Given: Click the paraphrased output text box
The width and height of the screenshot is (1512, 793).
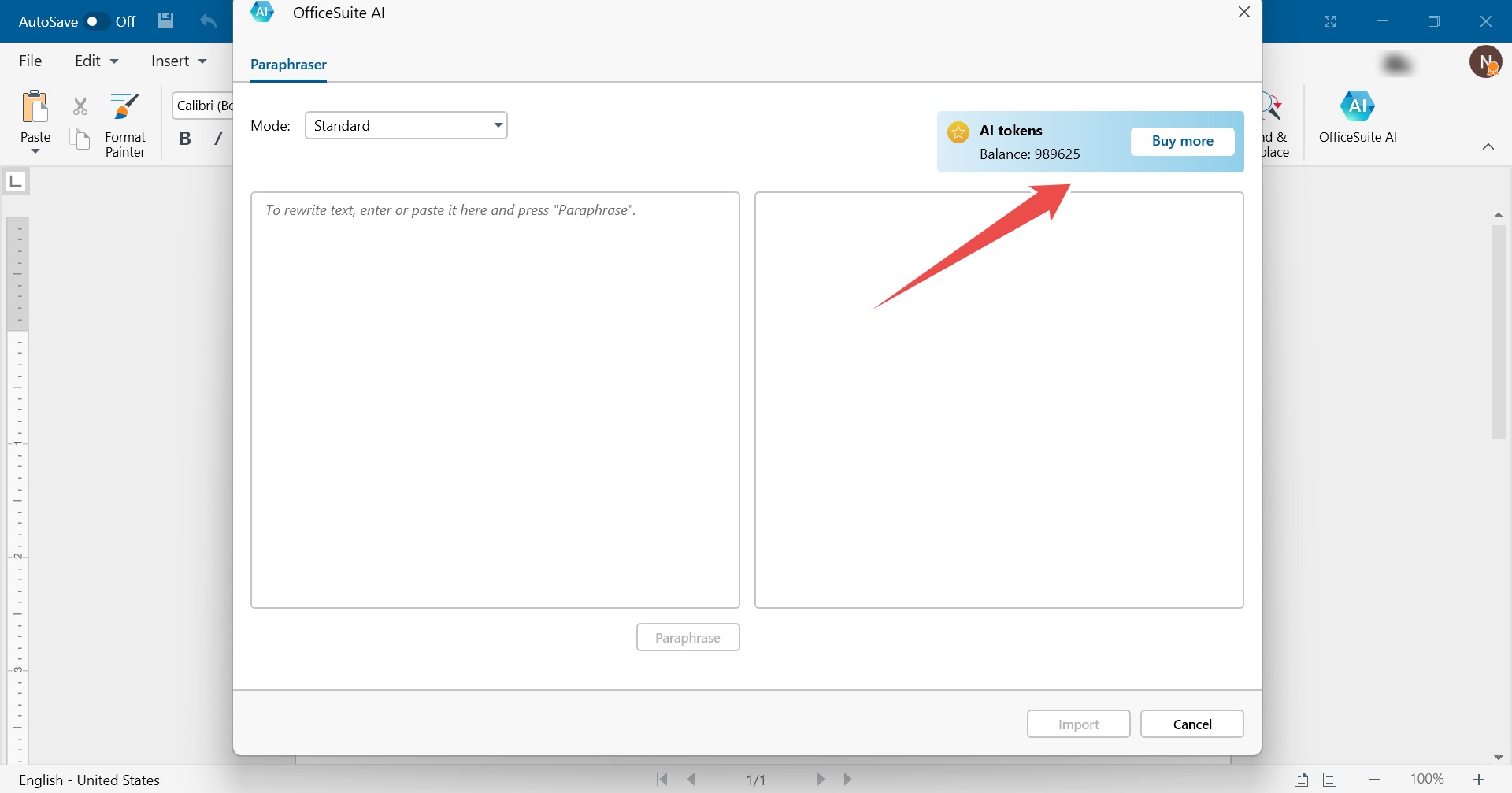Looking at the screenshot, I should [999, 400].
